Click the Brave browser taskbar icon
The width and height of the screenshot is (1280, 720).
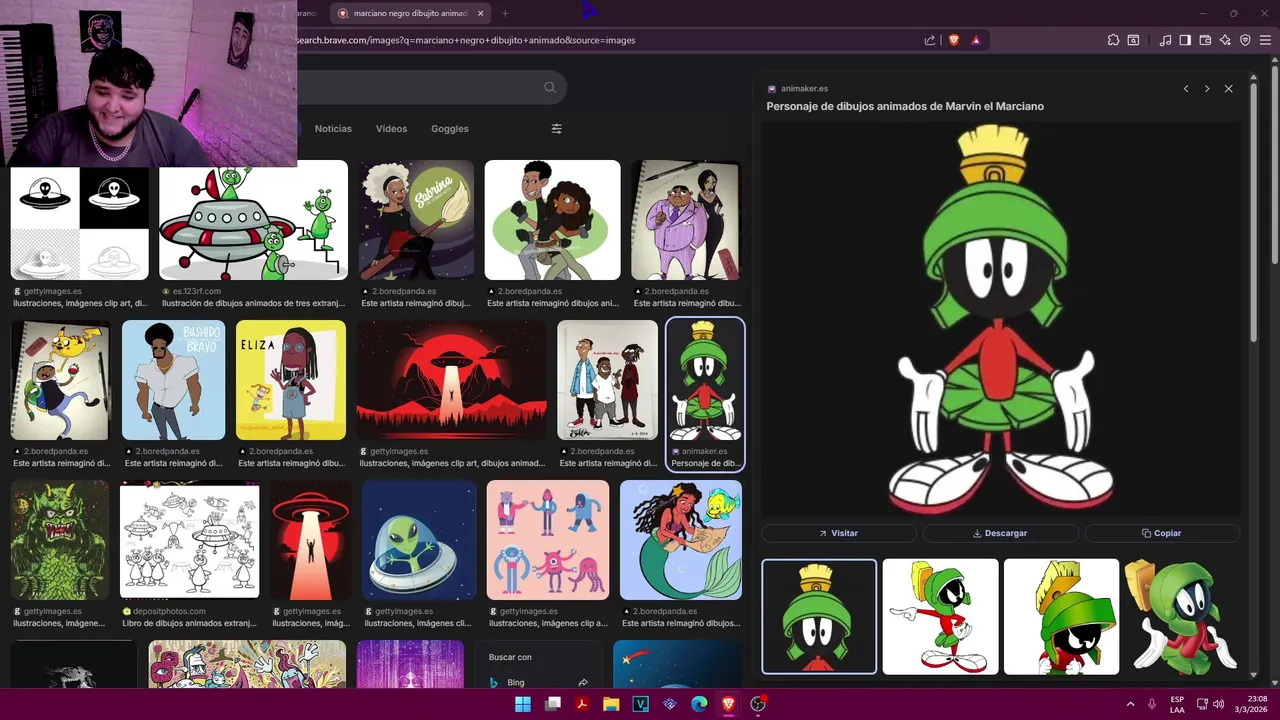point(728,704)
